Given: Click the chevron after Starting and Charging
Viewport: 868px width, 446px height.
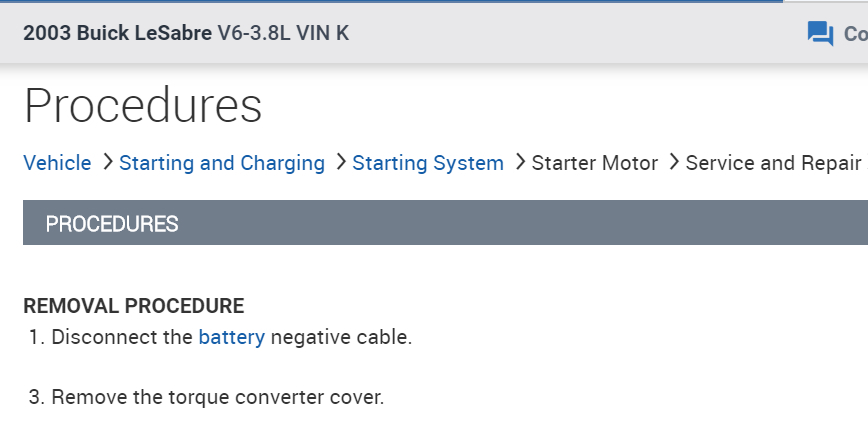Looking at the screenshot, I should coord(340,162).
